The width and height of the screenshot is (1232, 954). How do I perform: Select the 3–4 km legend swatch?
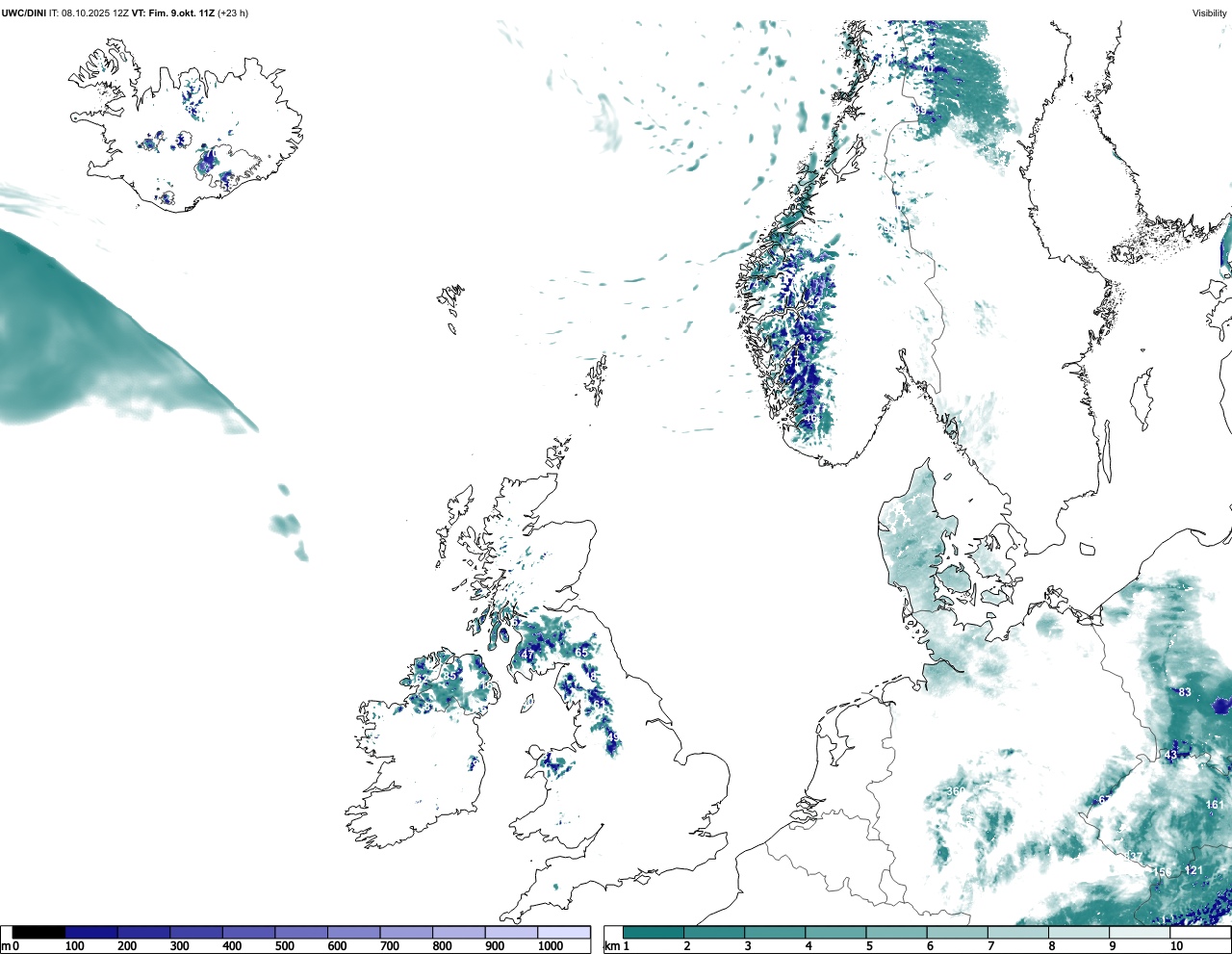[775, 933]
